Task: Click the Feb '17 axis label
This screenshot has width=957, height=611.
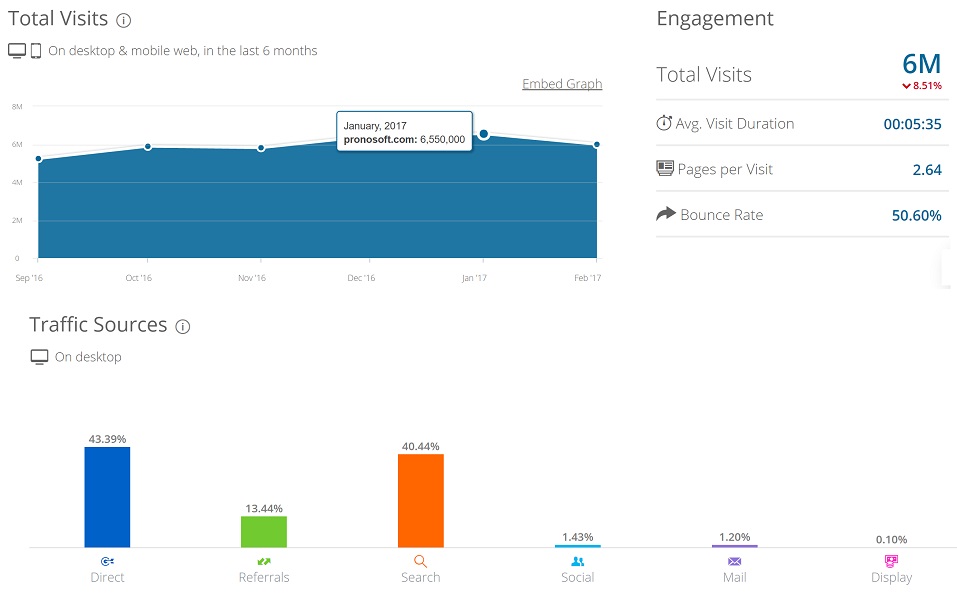Action: 587,278
